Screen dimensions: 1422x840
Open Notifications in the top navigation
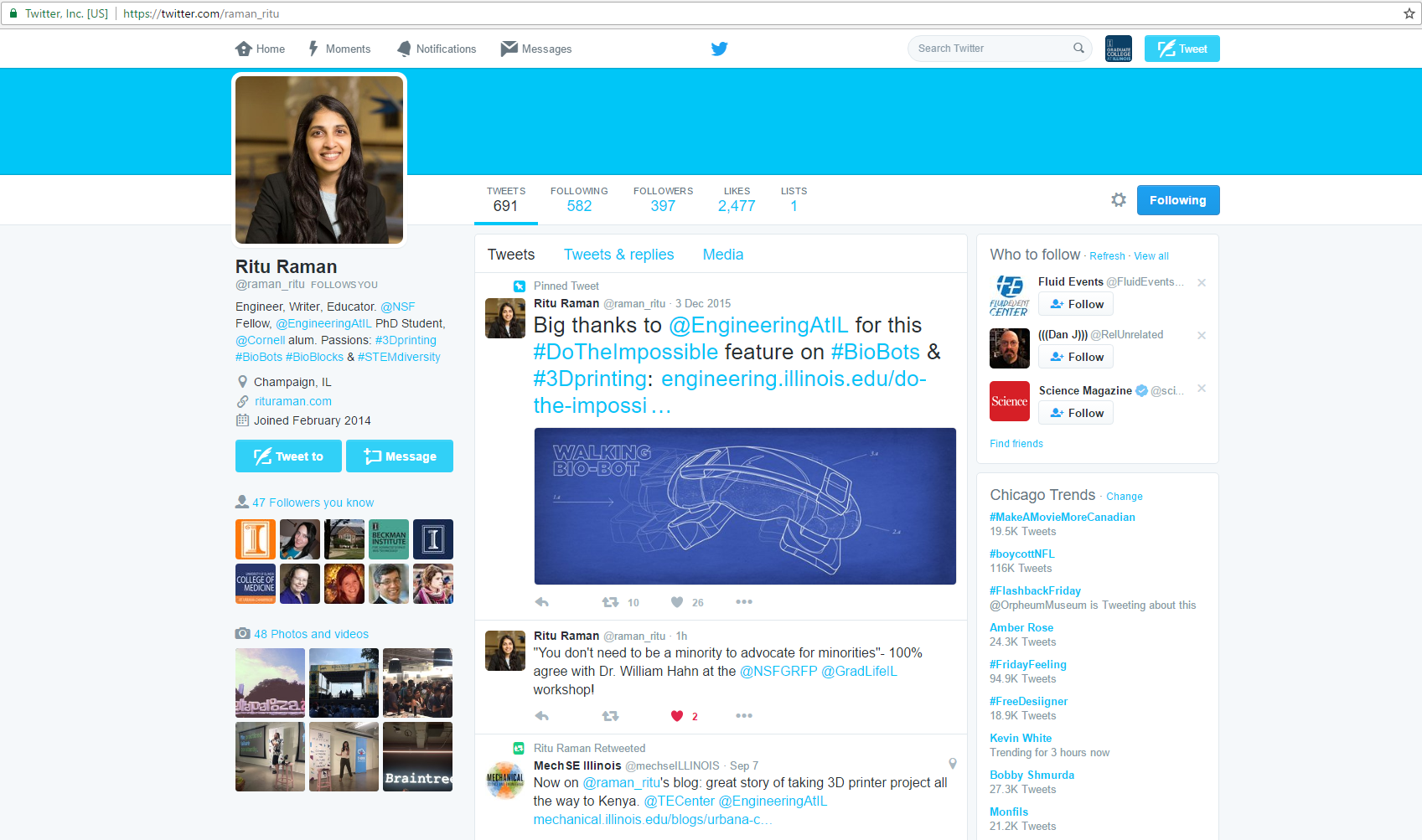[437, 49]
